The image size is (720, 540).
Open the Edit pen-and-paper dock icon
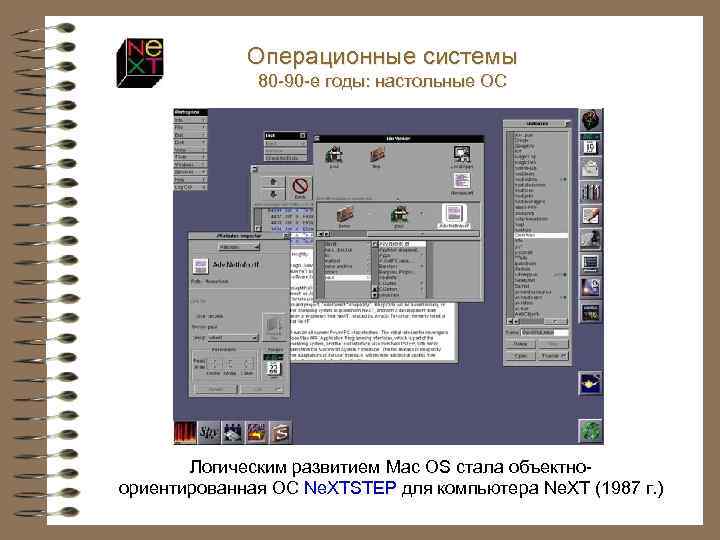591,216
